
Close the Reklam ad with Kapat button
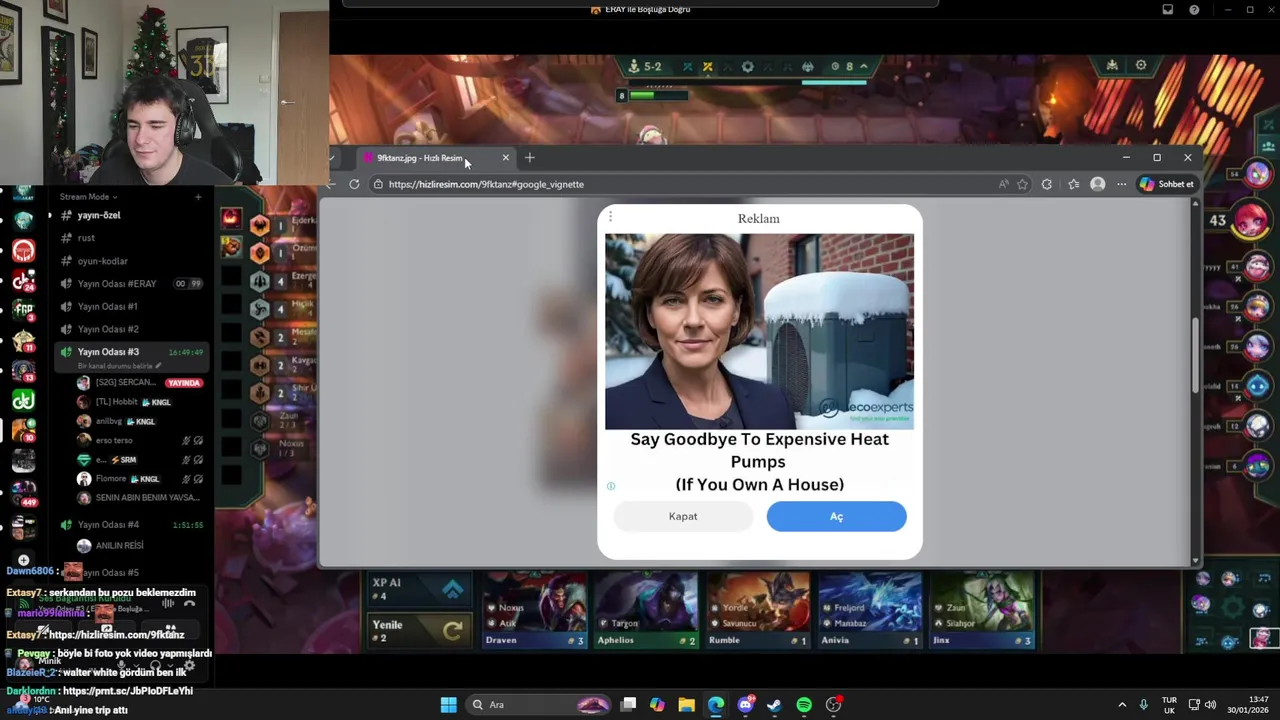683,516
